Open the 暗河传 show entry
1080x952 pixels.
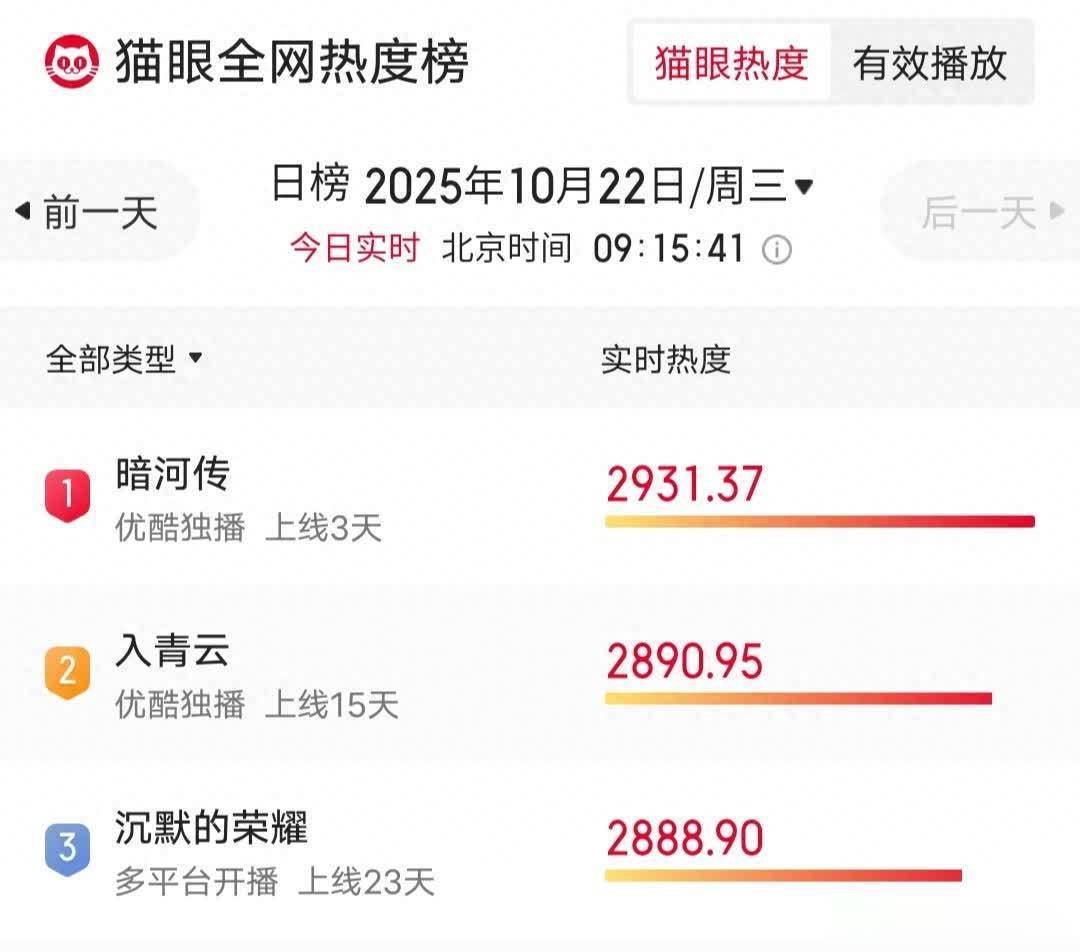coord(172,474)
